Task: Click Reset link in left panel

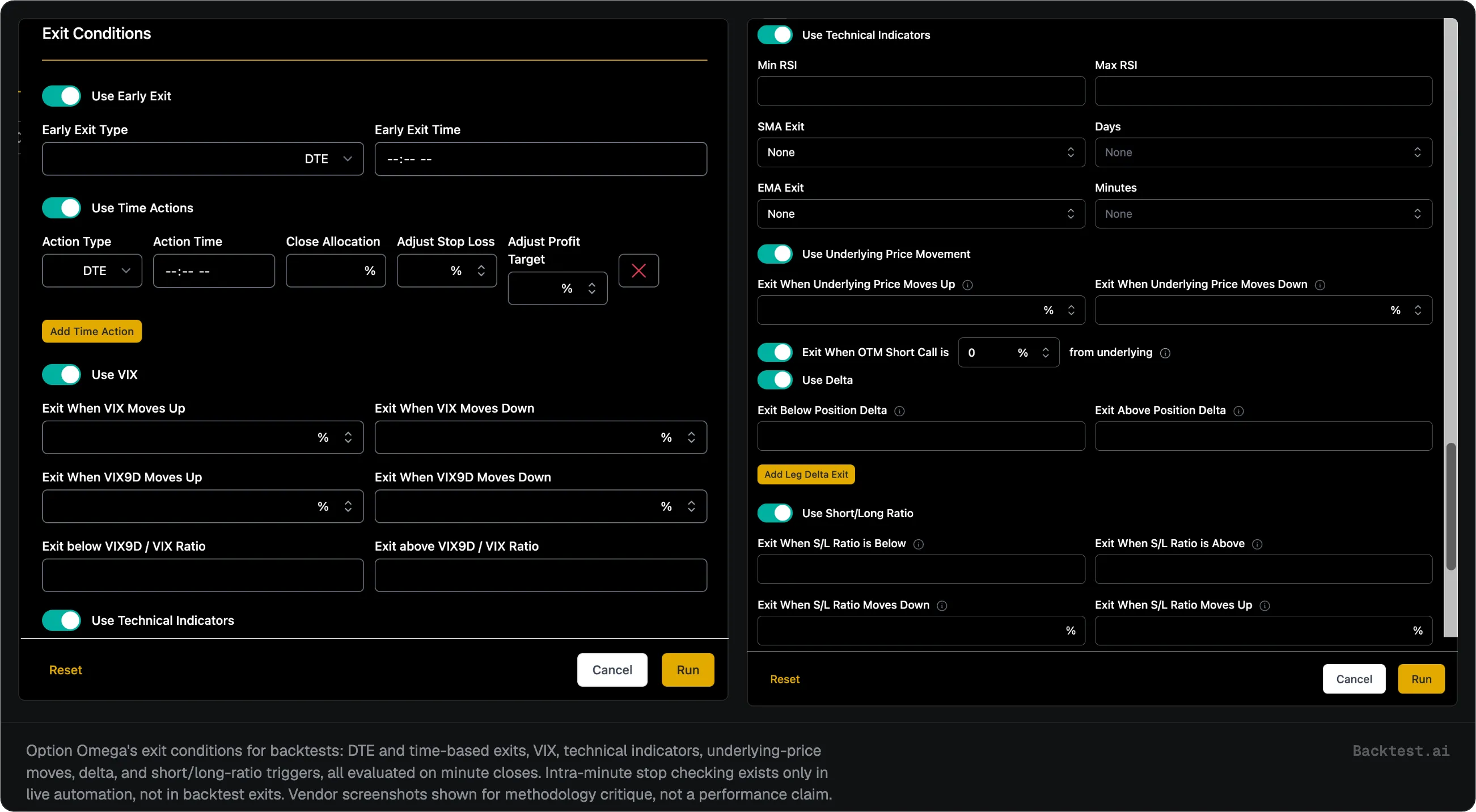Action: click(65, 670)
